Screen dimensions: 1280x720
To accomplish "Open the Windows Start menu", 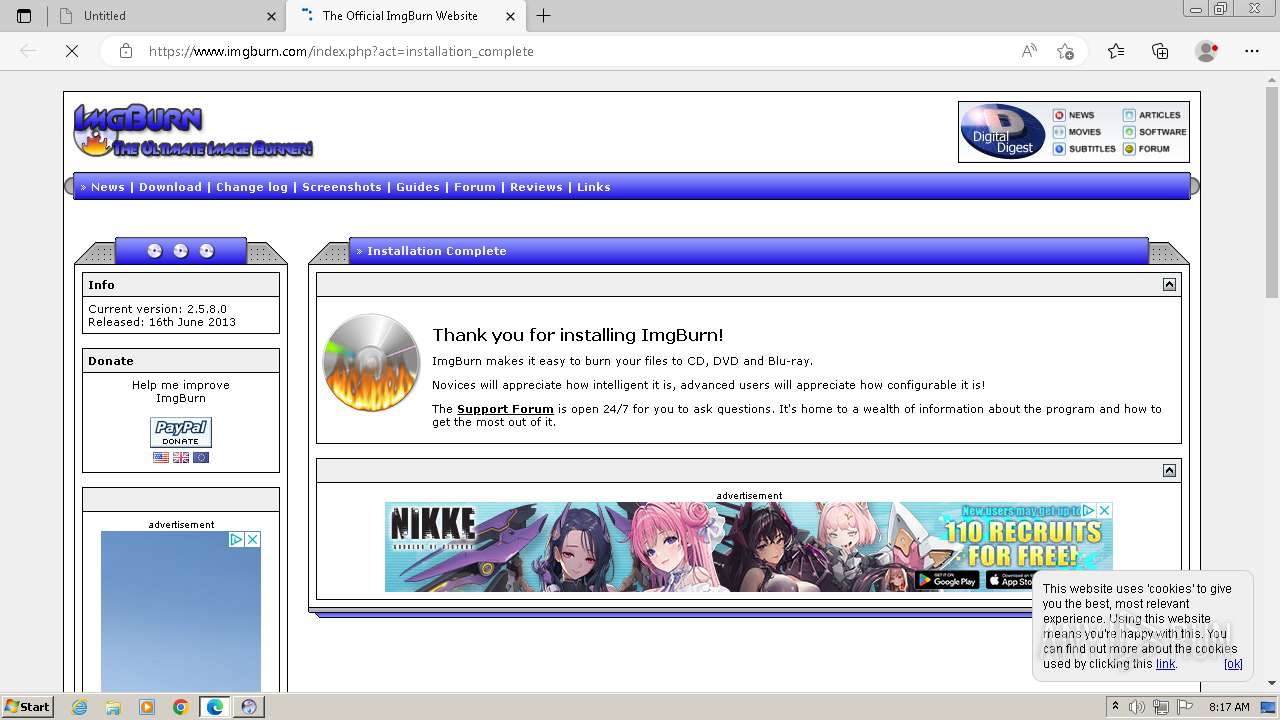I will click(28, 707).
